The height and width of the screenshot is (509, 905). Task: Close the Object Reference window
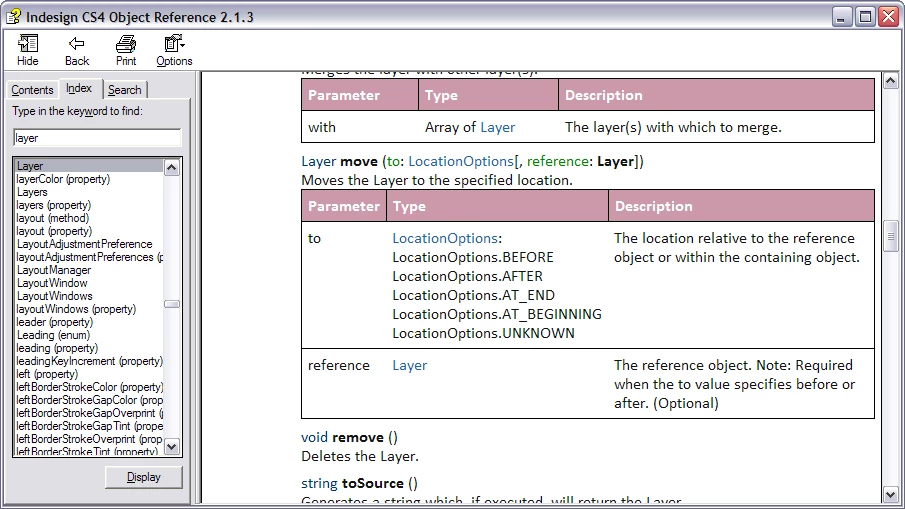(x=888, y=17)
